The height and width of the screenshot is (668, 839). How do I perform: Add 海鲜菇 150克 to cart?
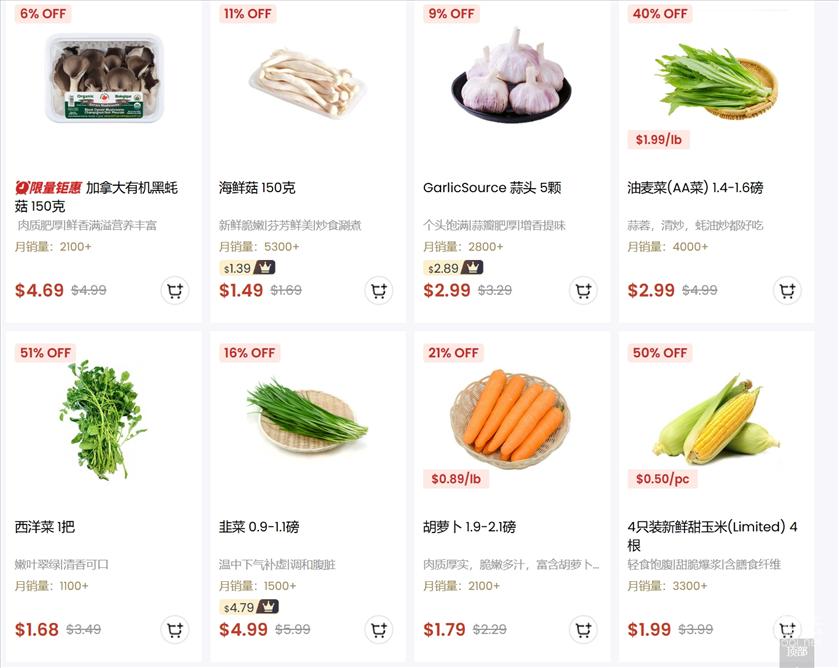pyautogui.click(x=379, y=291)
